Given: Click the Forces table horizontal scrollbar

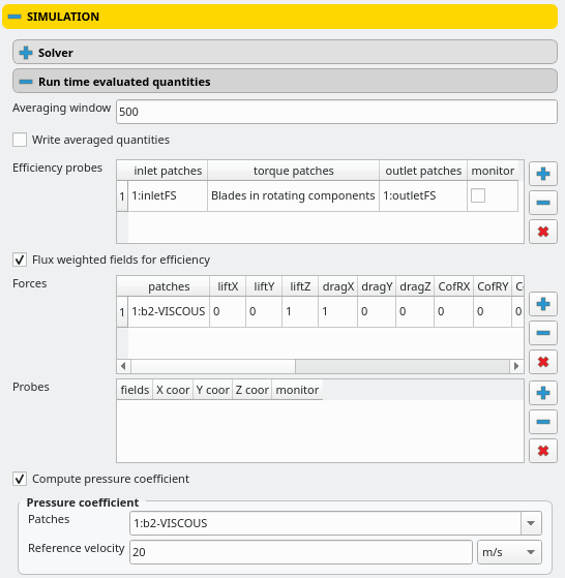Looking at the screenshot, I should click(320, 366).
